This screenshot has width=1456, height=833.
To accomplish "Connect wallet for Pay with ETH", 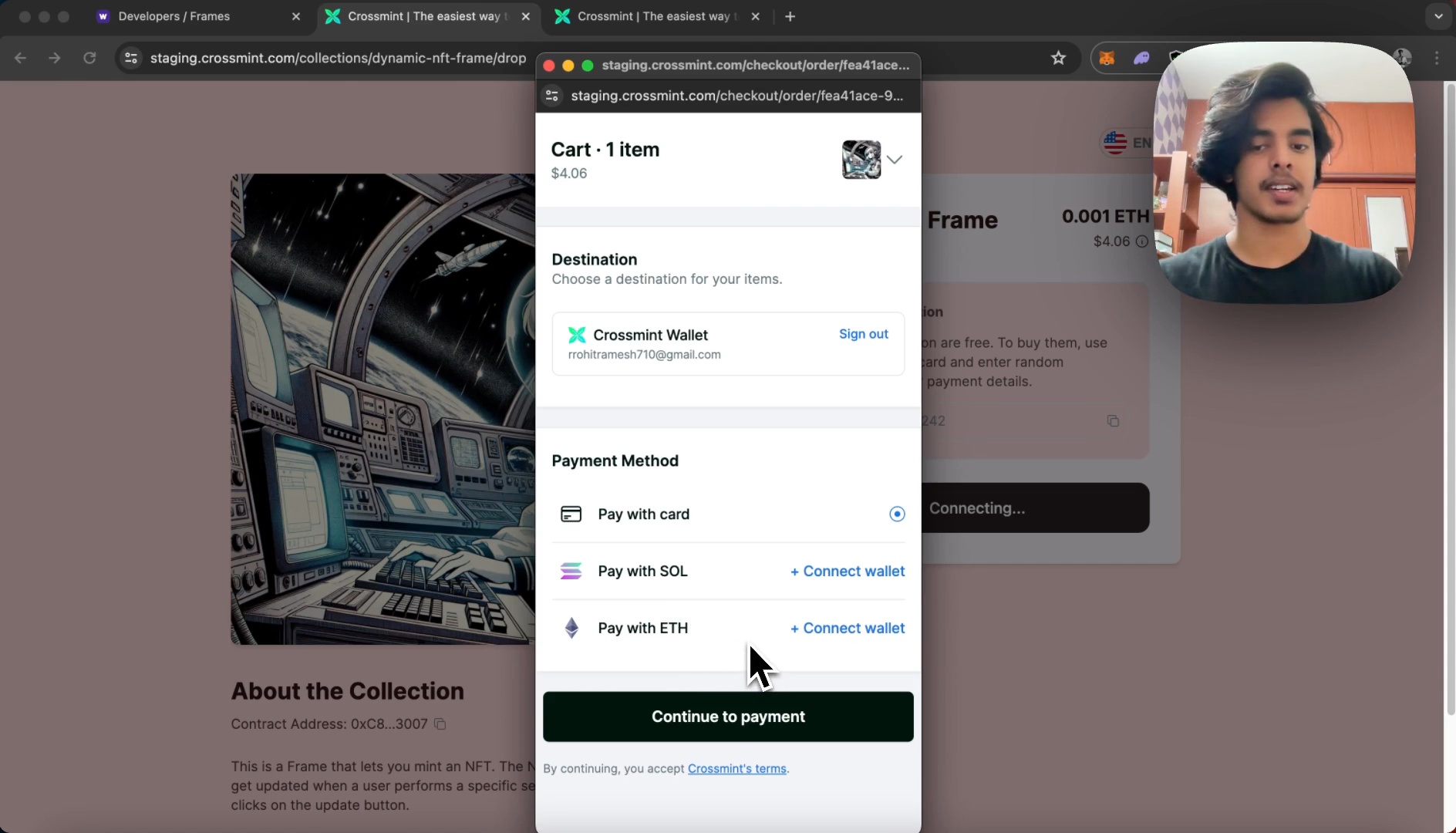I will pos(848,629).
